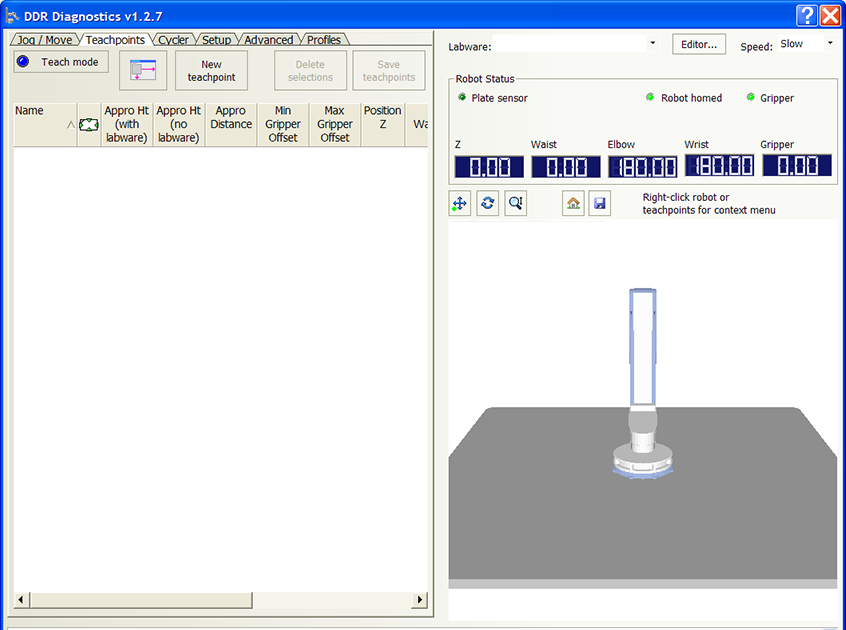The width and height of the screenshot is (846, 630).
Task: Open the Help question mark button
Action: coord(807,15)
